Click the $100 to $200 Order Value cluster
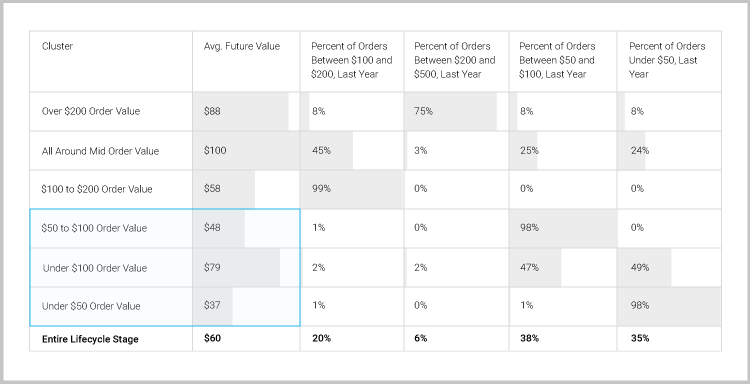Screen dimensions: 750x384 97,189
